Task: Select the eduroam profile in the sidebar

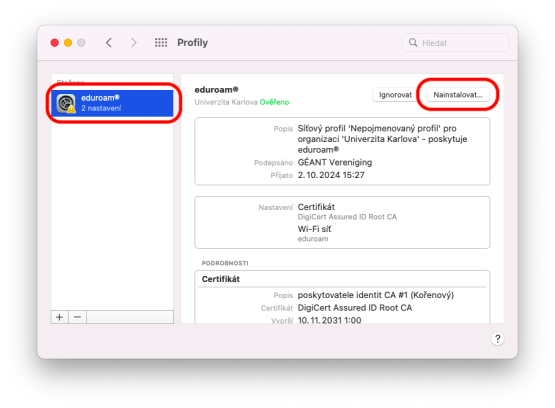Action: [112, 103]
